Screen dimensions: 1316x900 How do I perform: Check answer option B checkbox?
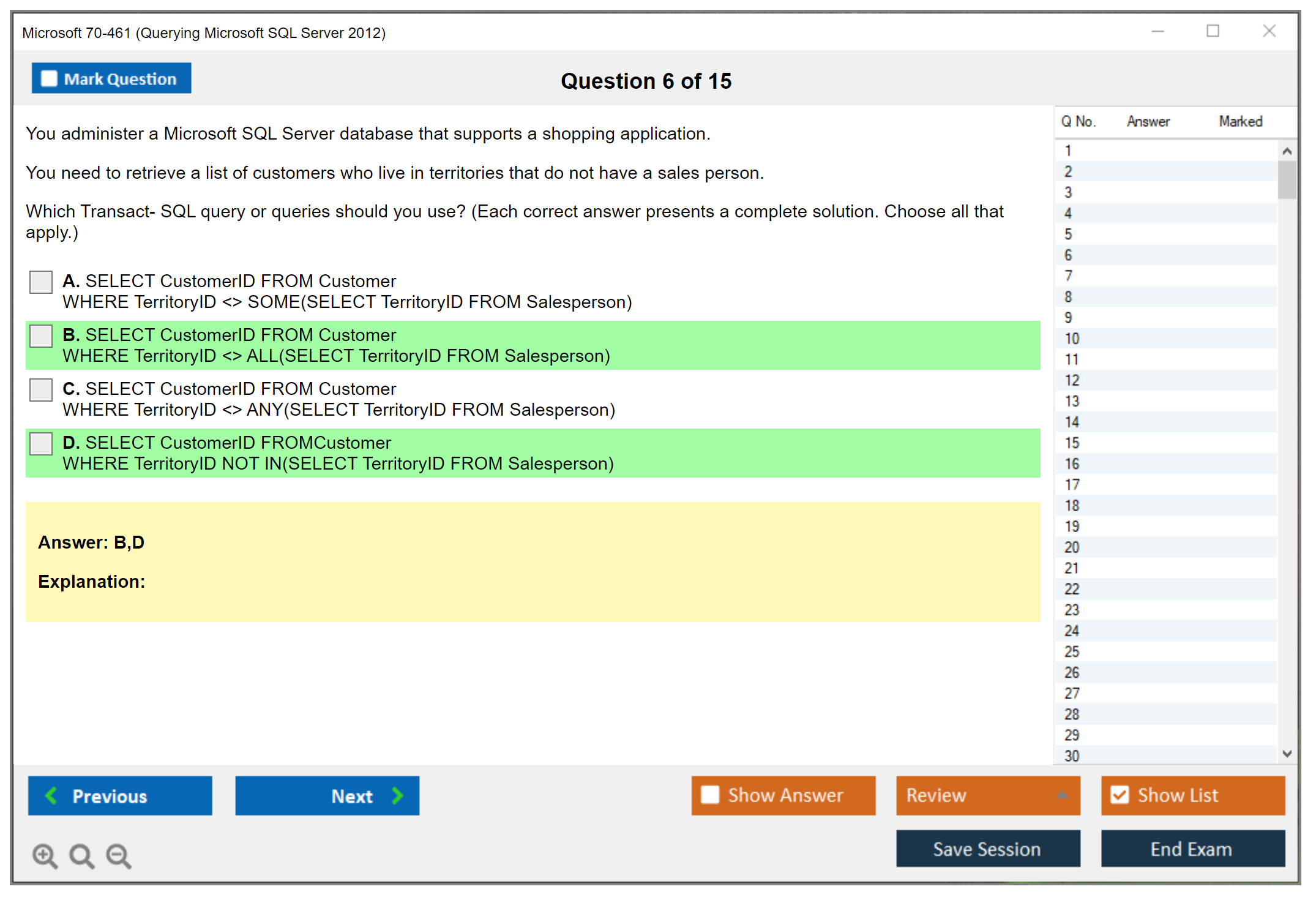pyautogui.click(x=41, y=336)
